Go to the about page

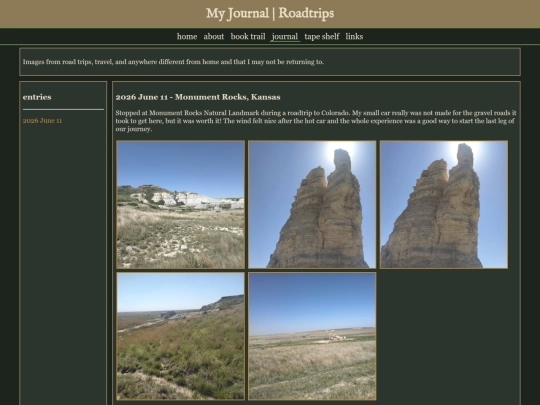click(214, 37)
